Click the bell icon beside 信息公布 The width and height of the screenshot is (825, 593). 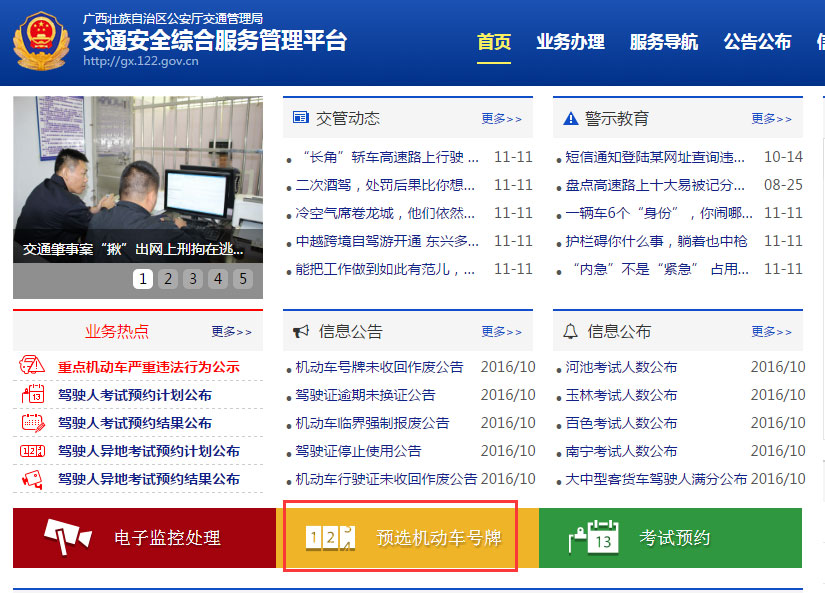tap(570, 331)
